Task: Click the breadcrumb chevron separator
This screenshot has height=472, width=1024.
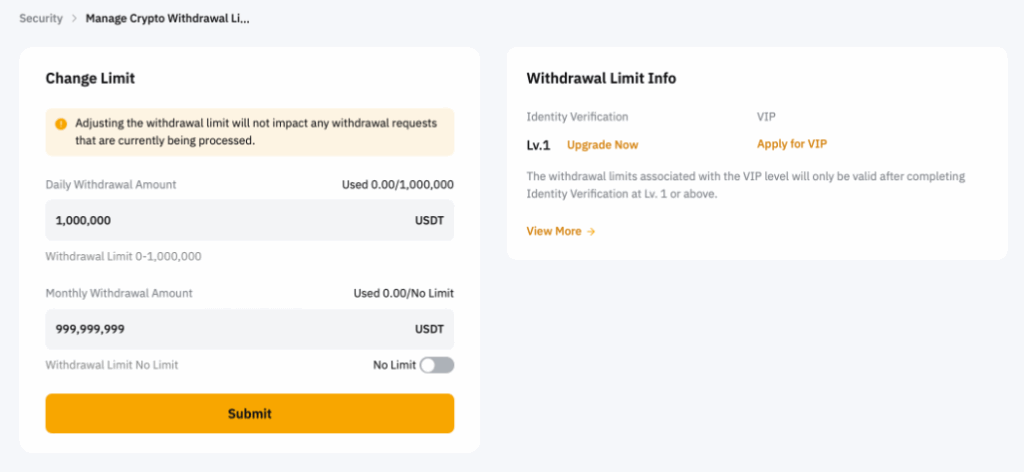Action: [x=74, y=19]
